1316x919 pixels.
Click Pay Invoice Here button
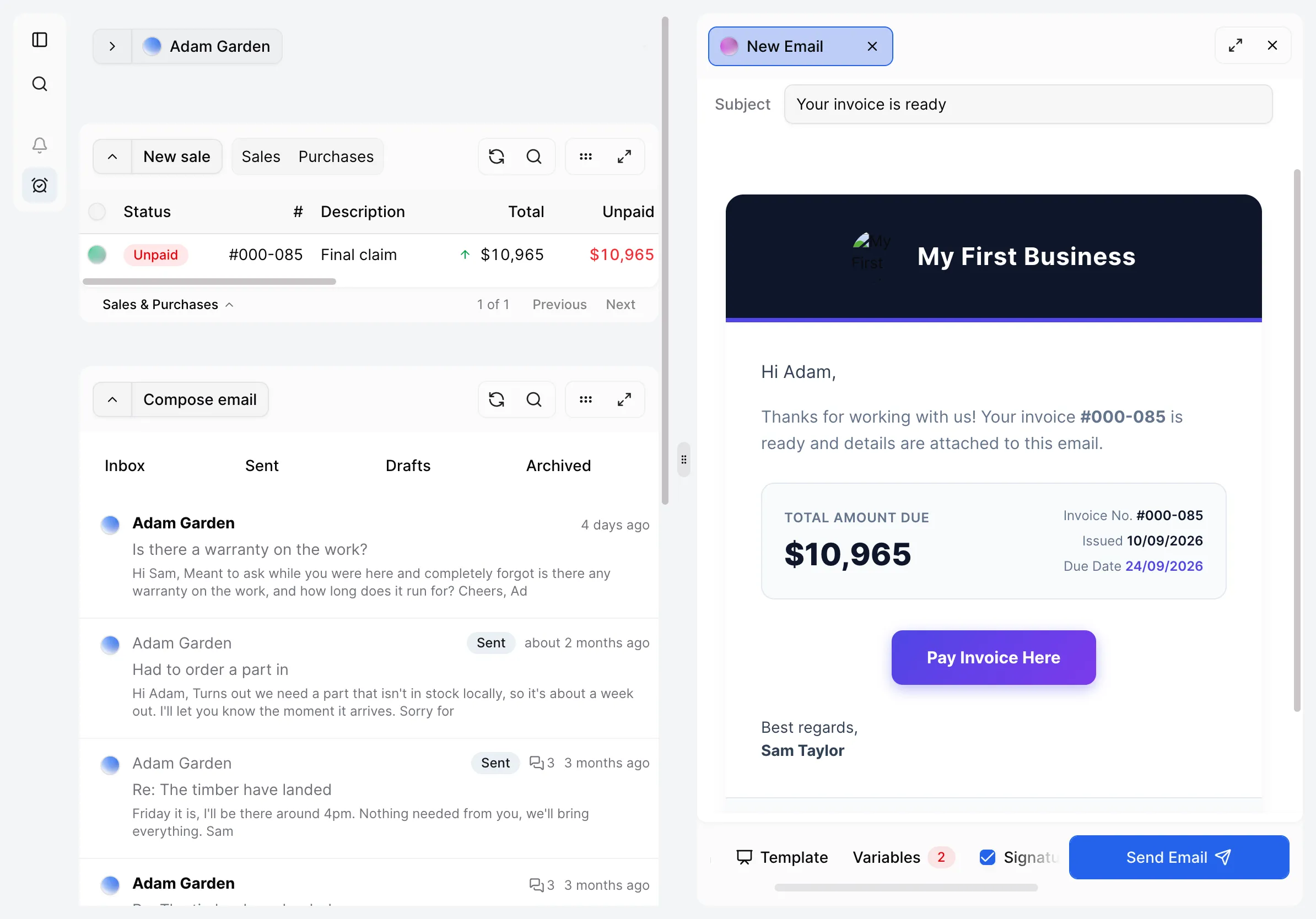click(x=993, y=657)
